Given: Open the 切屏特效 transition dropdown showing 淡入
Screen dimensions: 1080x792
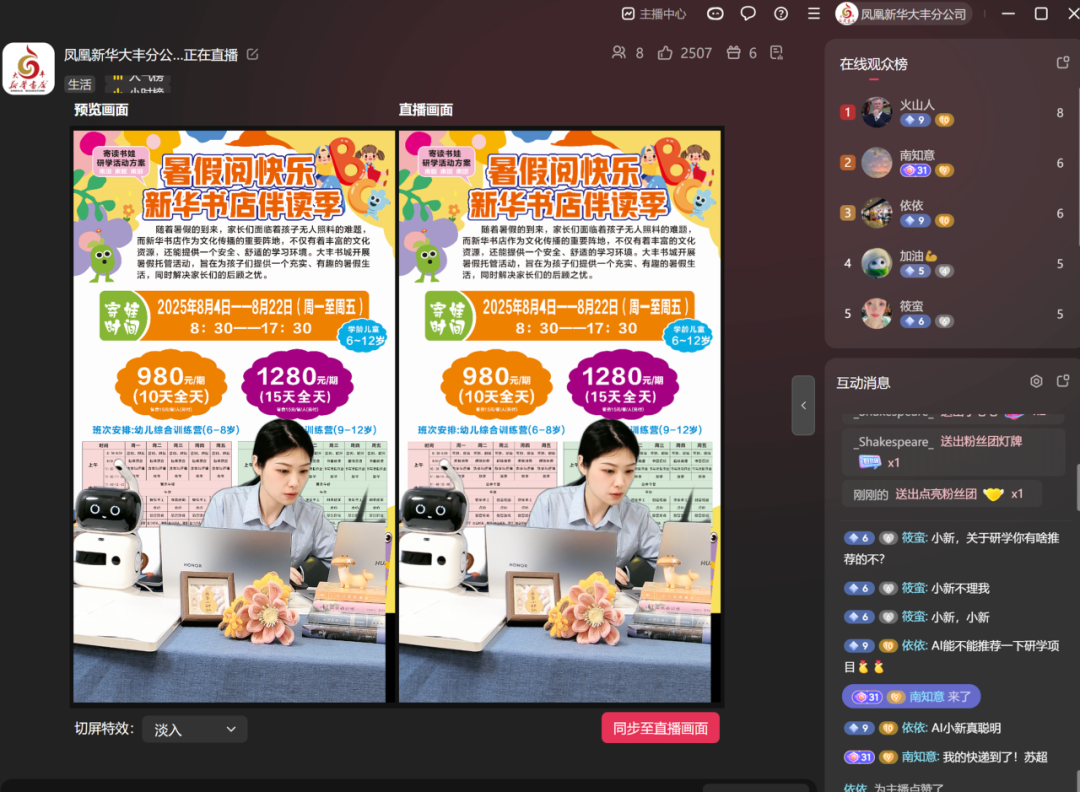Looking at the screenshot, I should tap(194, 729).
